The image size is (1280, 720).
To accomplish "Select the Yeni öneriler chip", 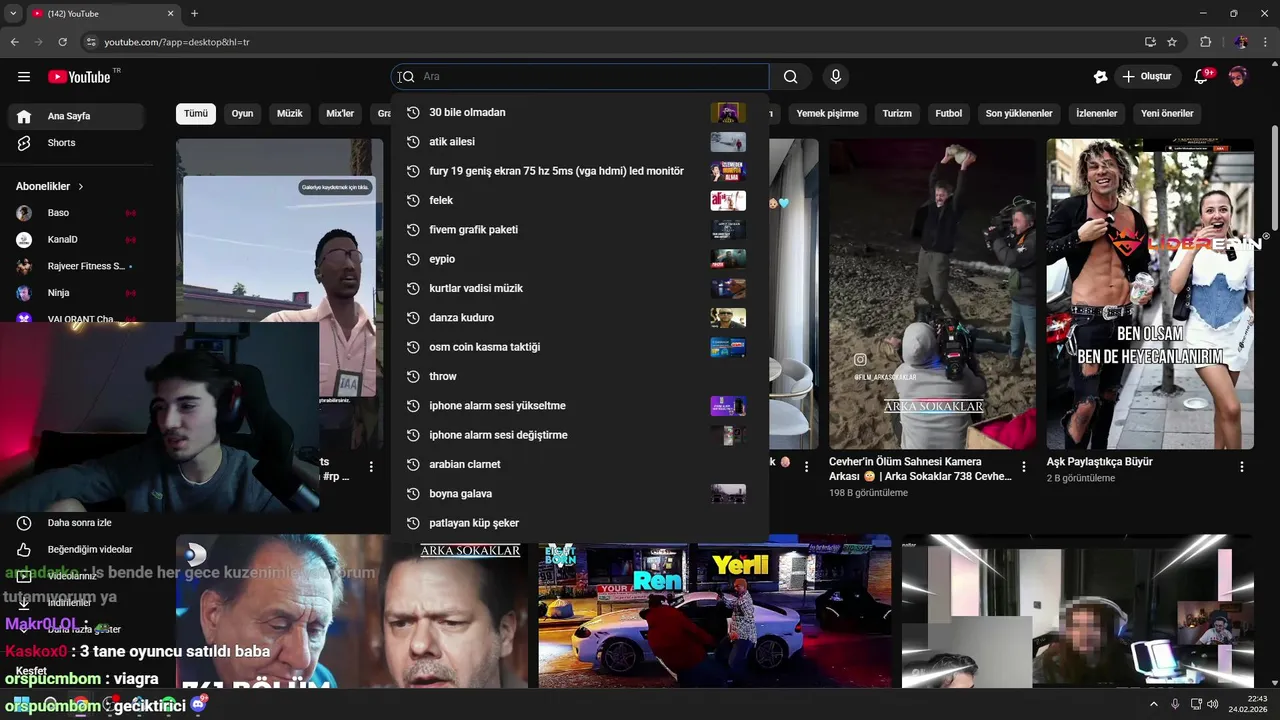I will 1167,113.
